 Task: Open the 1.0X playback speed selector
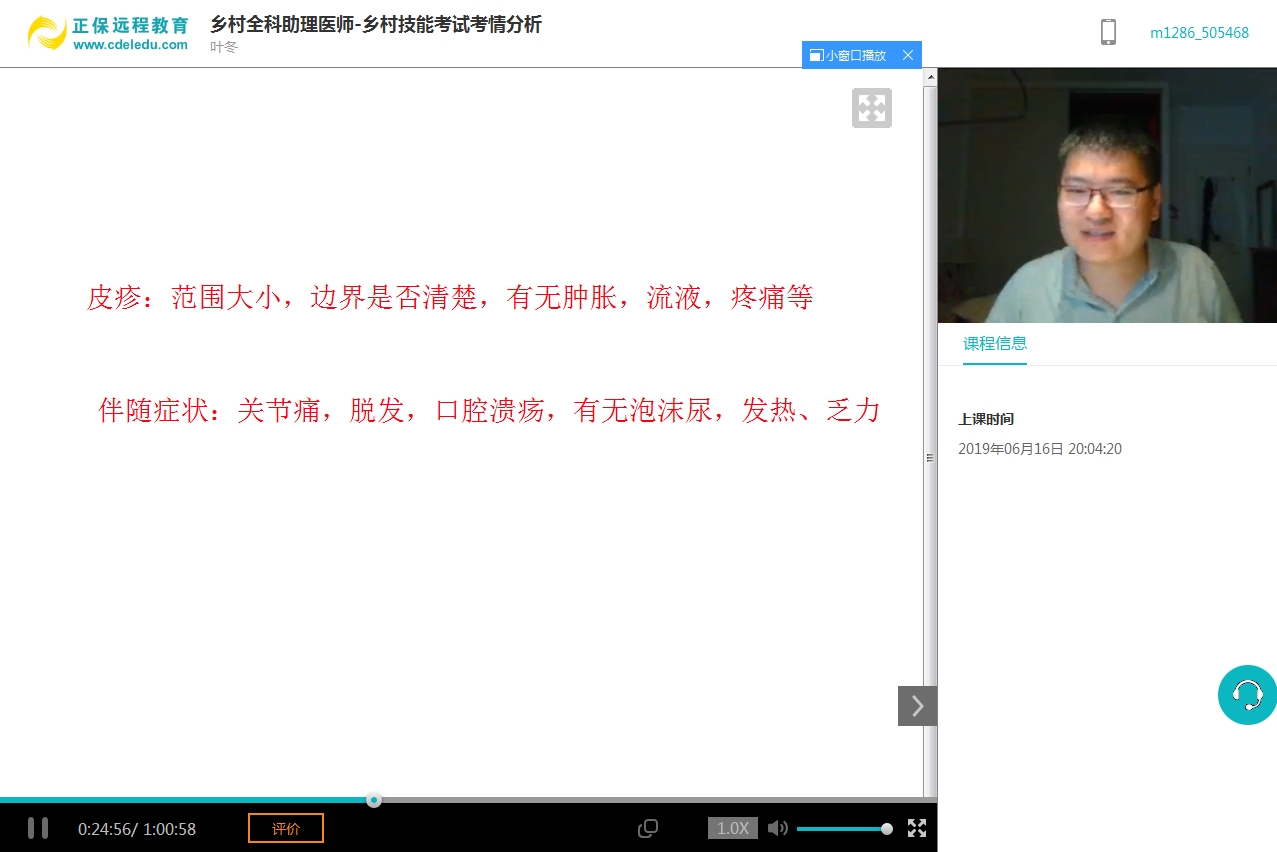(x=732, y=828)
